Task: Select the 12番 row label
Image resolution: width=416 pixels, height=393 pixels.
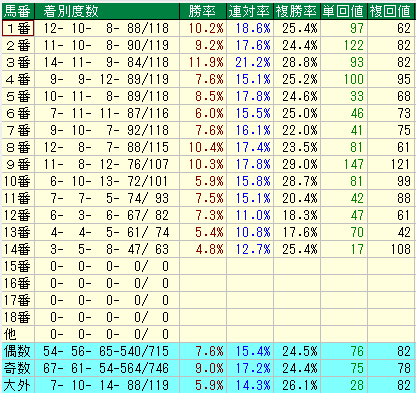Action: [18, 215]
